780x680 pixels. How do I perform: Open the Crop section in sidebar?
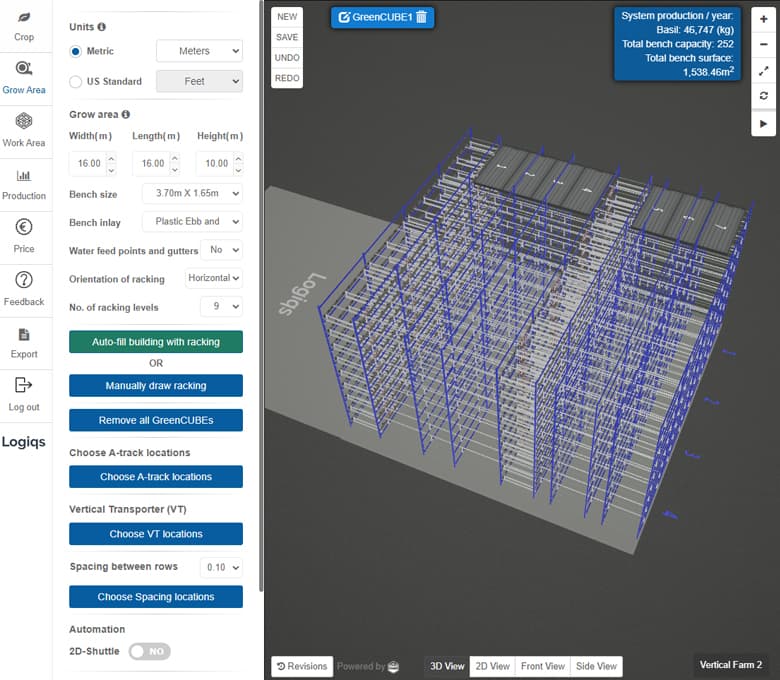(x=24, y=26)
